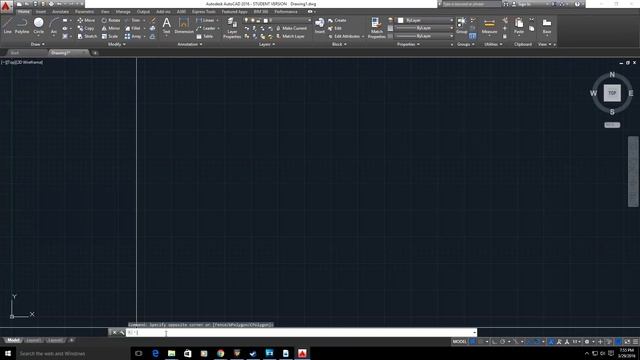Select the Arc tool
Screen dimensions: 640x360
[x=54, y=25]
